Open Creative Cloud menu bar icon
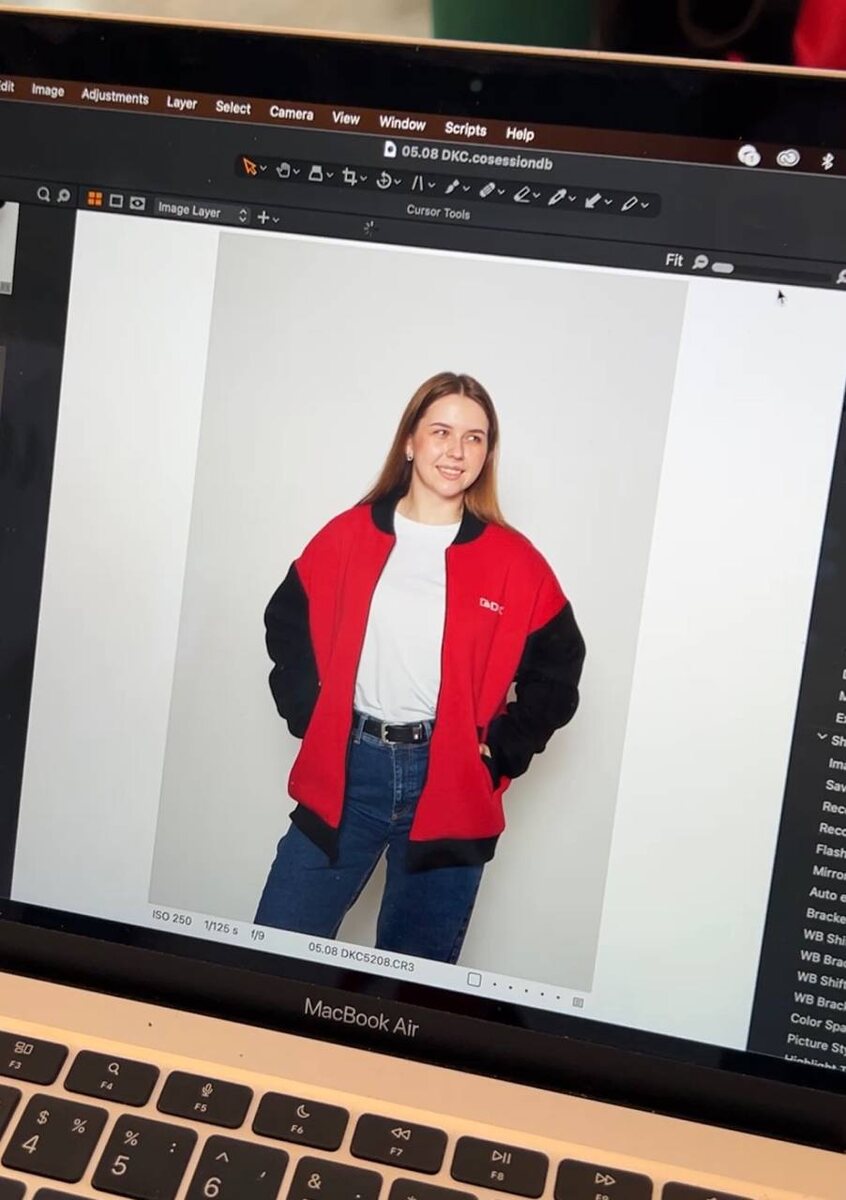The height and width of the screenshot is (1200, 846). pyautogui.click(x=788, y=157)
